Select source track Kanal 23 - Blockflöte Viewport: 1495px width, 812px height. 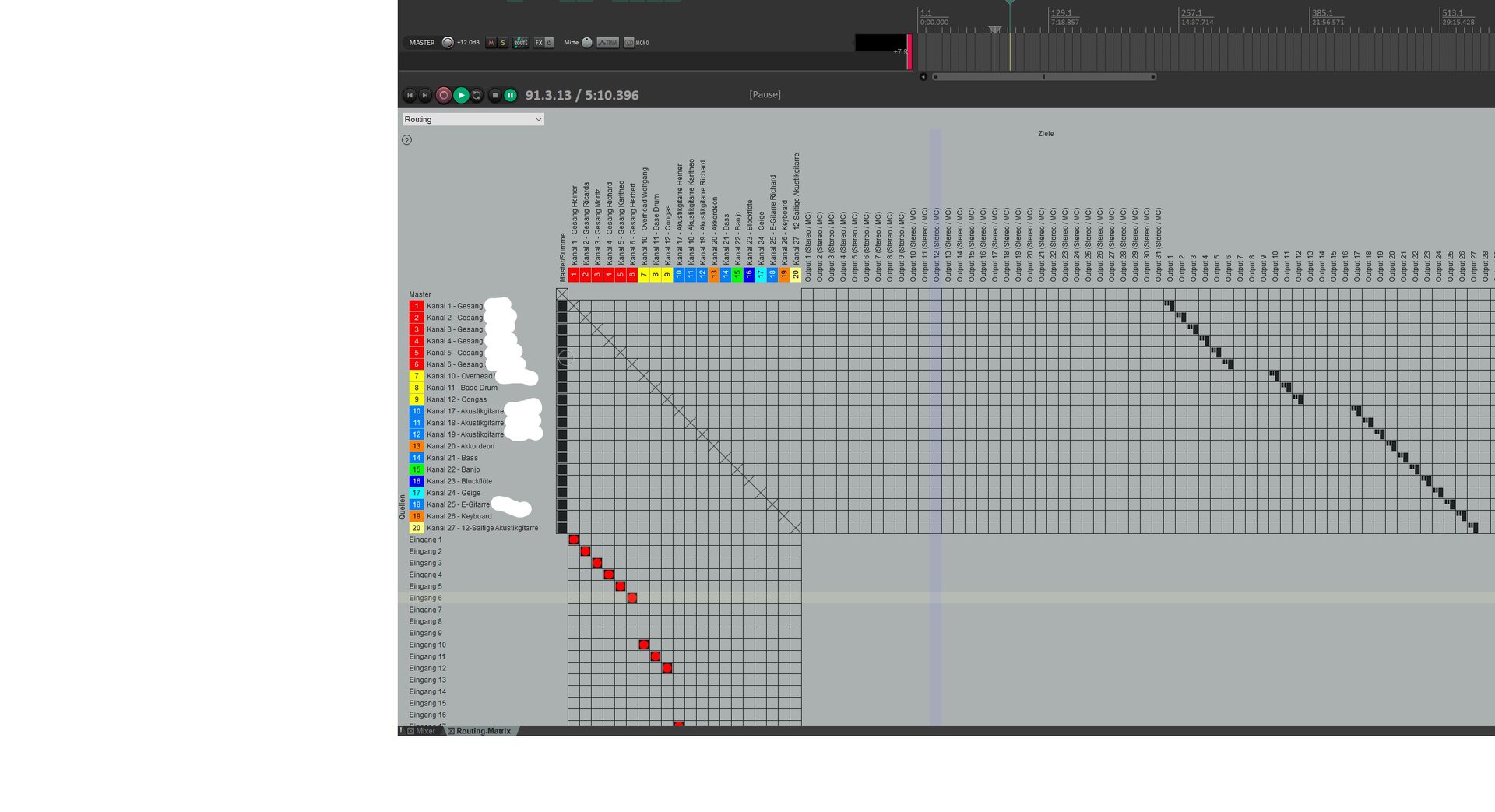(x=459, y=481)
